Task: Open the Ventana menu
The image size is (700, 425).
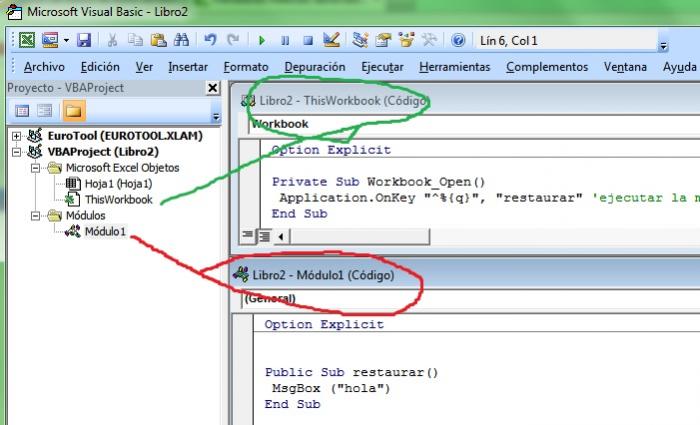Action: 625,67
